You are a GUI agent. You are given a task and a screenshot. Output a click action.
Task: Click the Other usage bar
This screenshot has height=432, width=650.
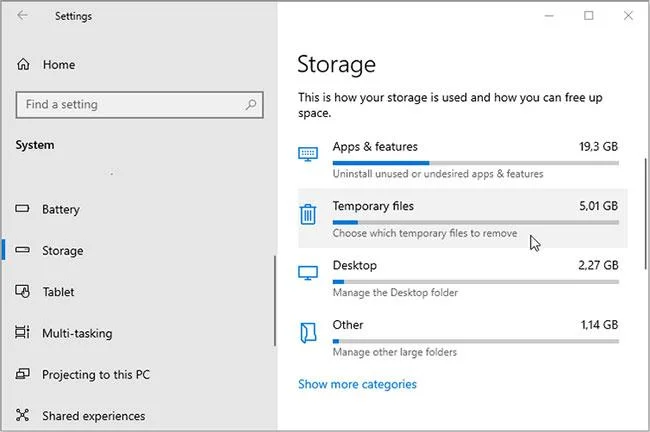(475, 342)
